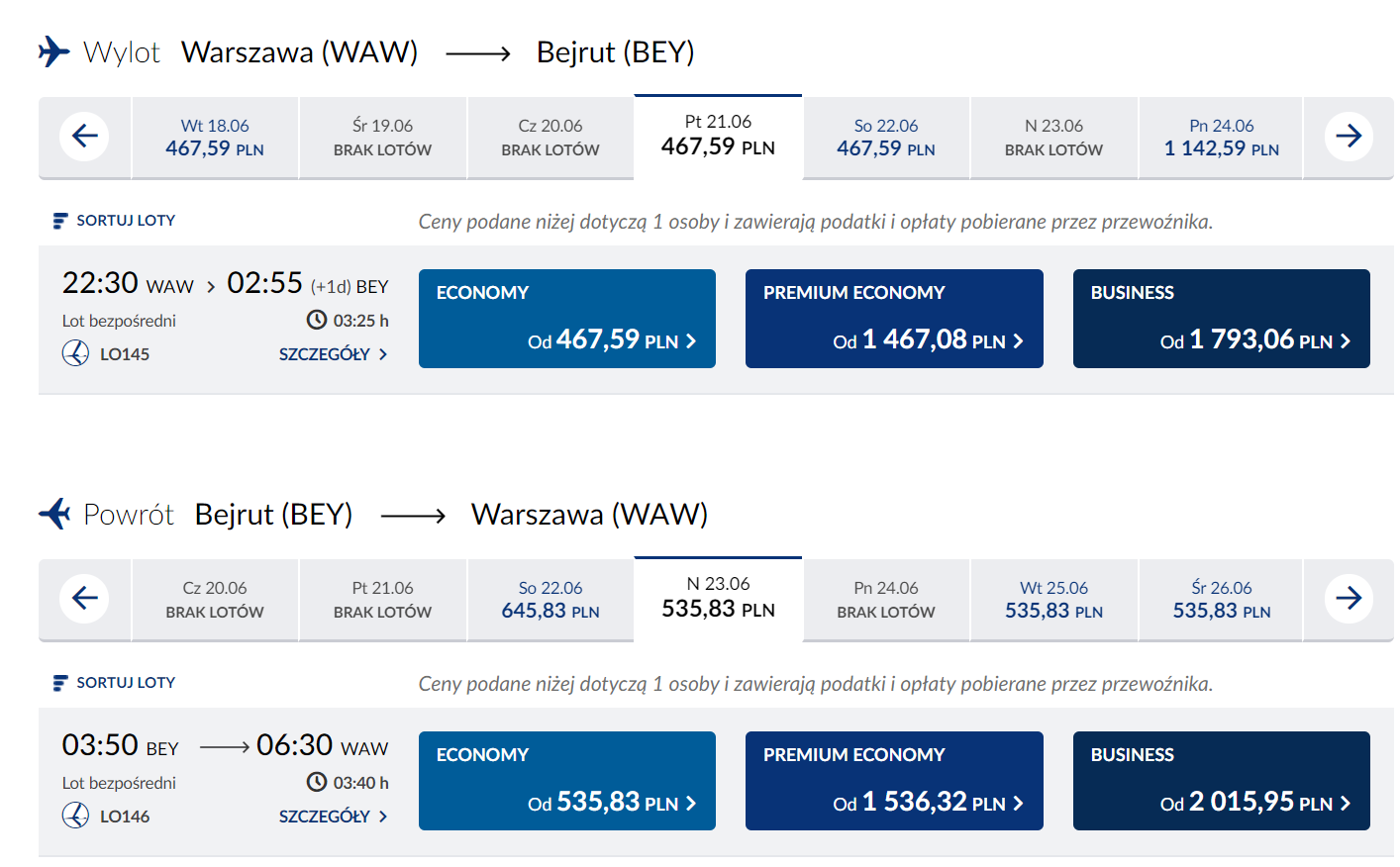Expand SZCZEGÓŁY details for flight LO146

(x=333, y=817)
